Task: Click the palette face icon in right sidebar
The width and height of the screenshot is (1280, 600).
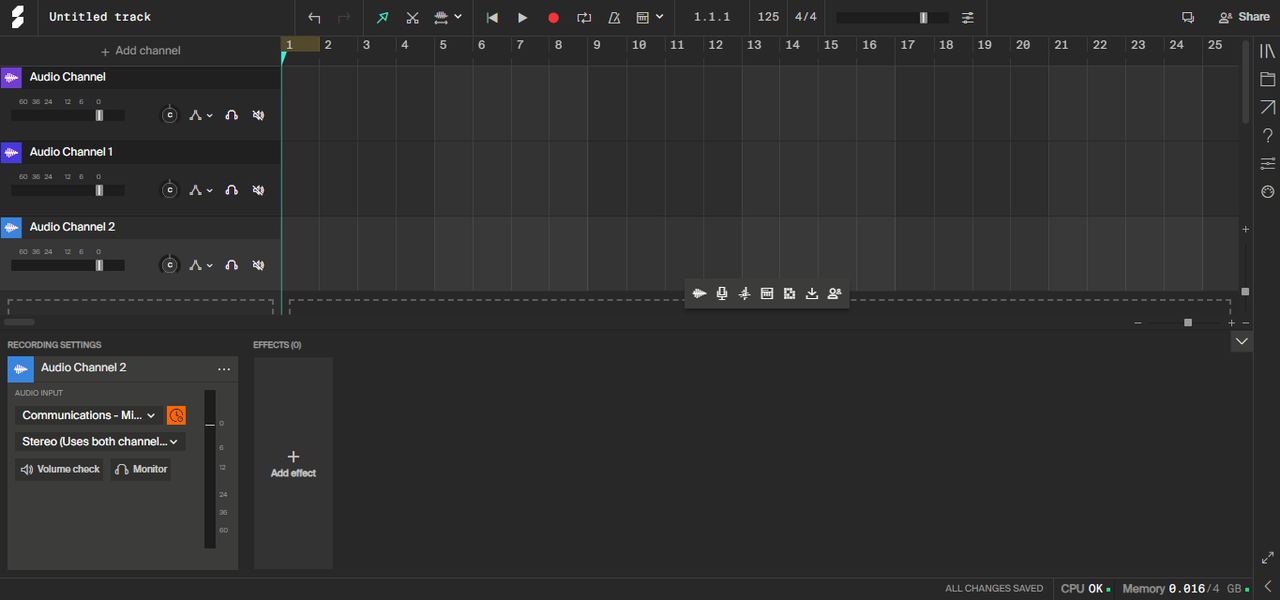Action: coord(1267,191)
